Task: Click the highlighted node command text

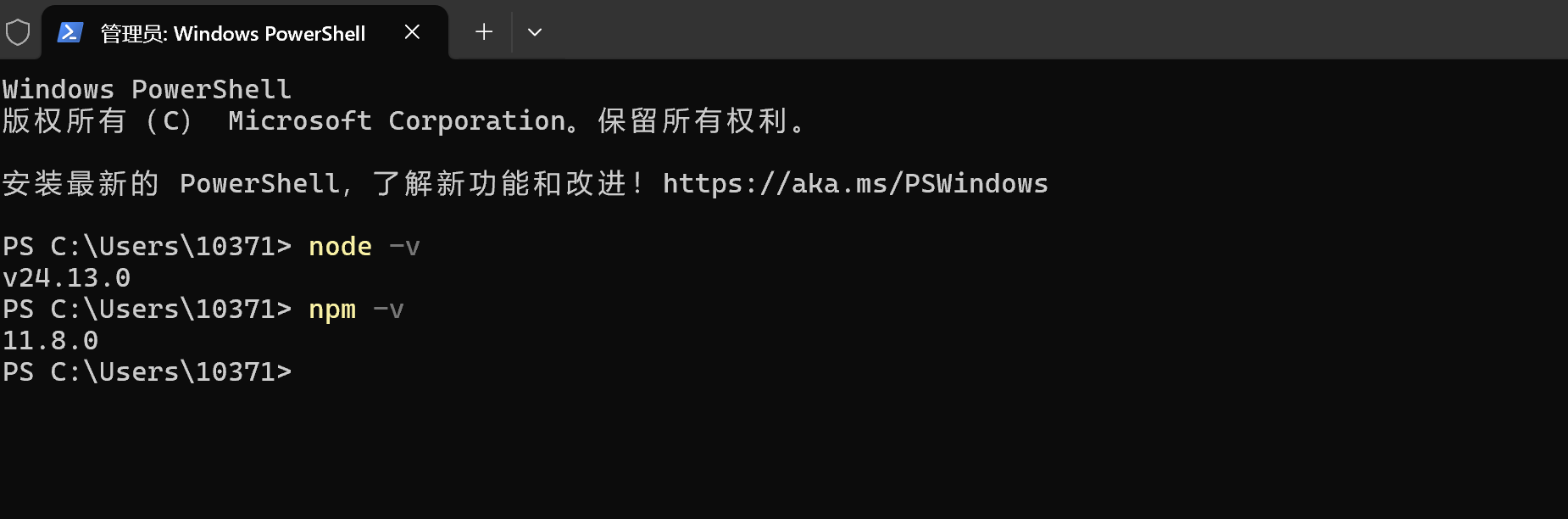Action: (340, 246)
